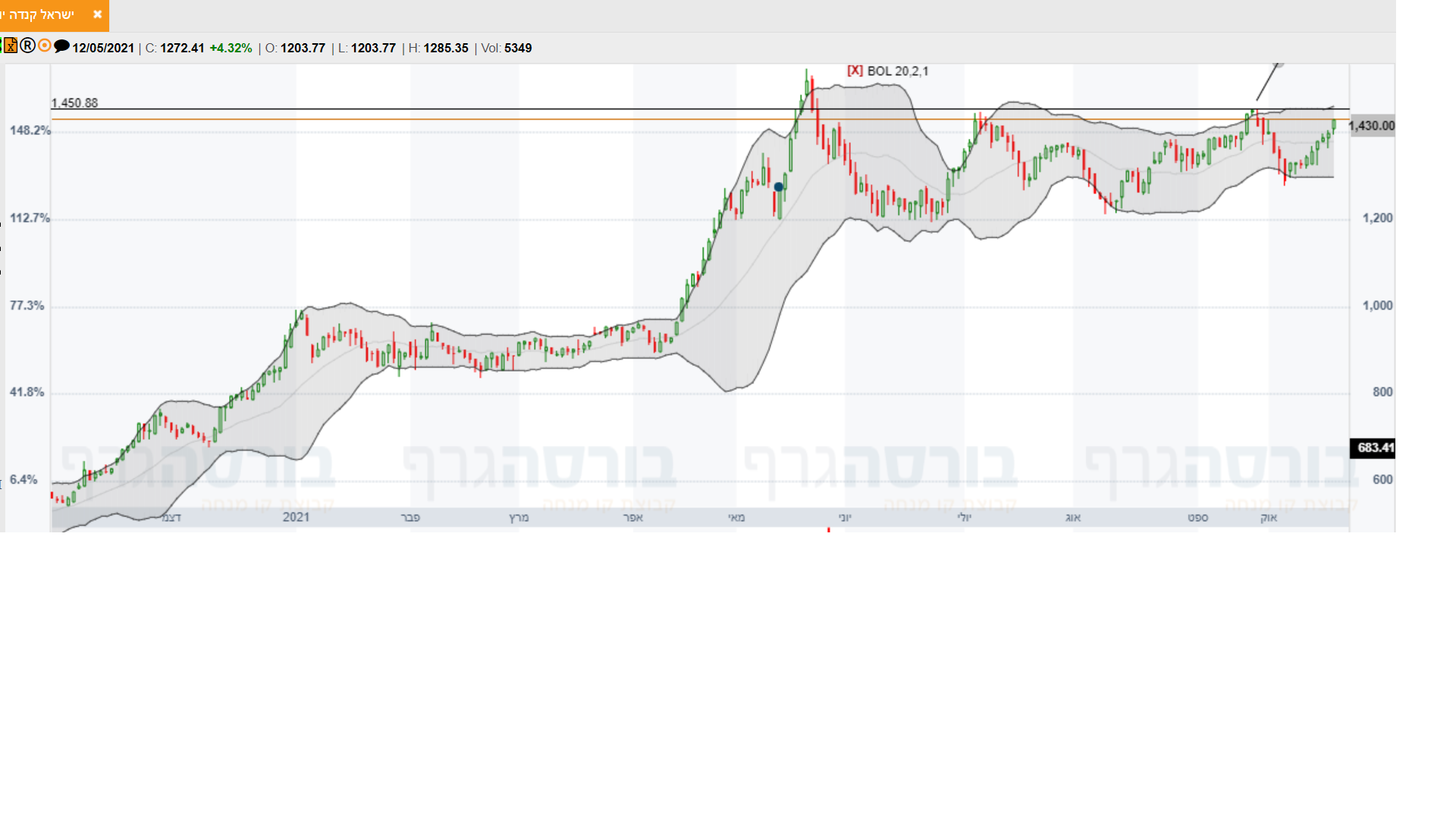The width and height of the screenshot is (1456, 819).
Task: Click the 2021 label on time axis
Action: [296, 517]
